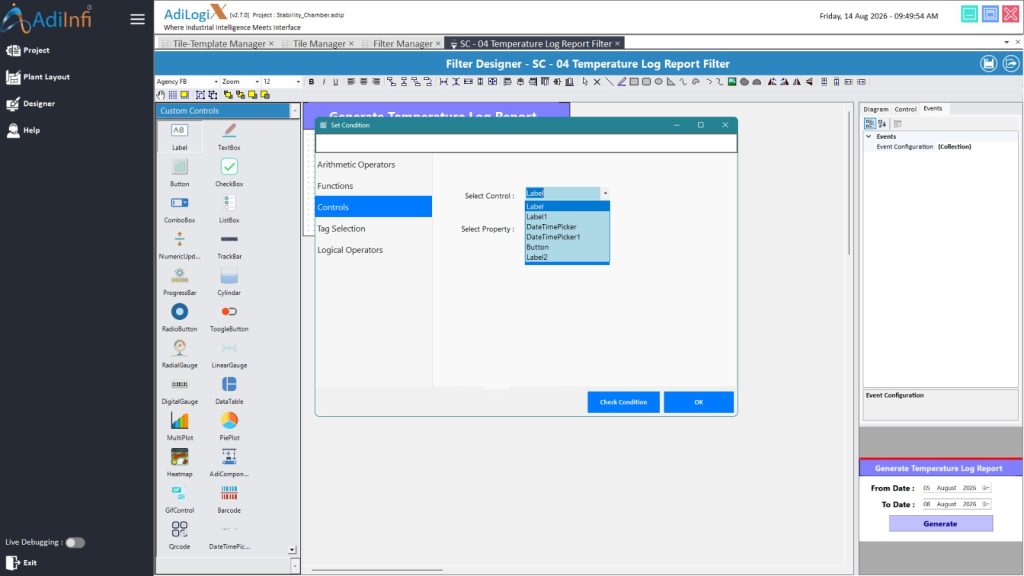Open Designer in the sidebar

[x=31, y=104]
